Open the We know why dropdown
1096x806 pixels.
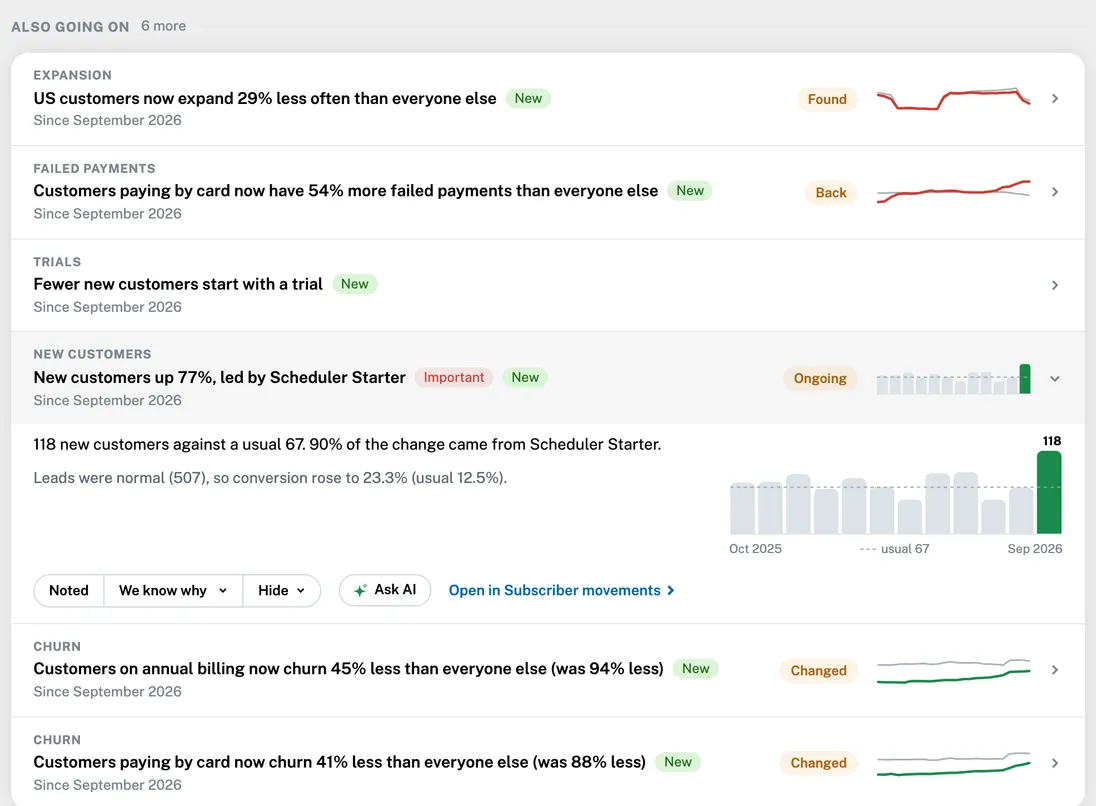pos(173,591)
